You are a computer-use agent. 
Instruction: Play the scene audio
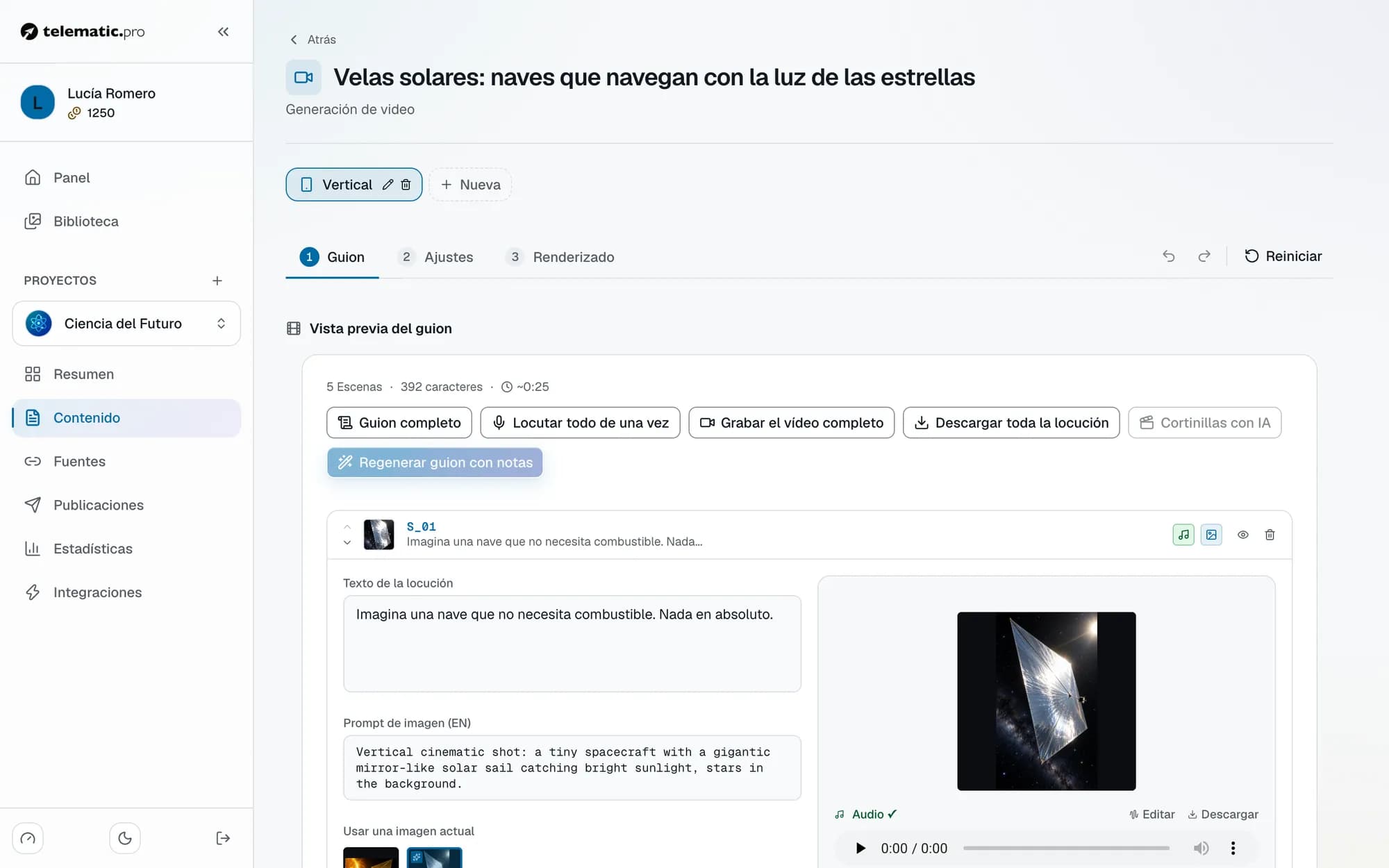click(x=860, y=848)
